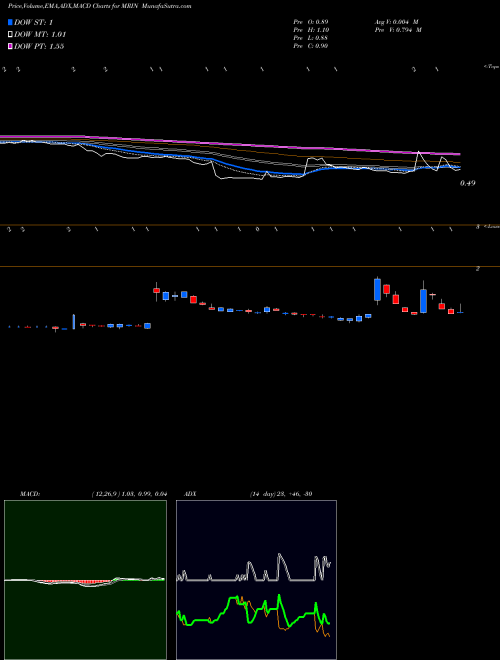Screen dimensions: 500x660
Task: Click the 'Pre L: 0.88' low value
Action: [311, 38]
